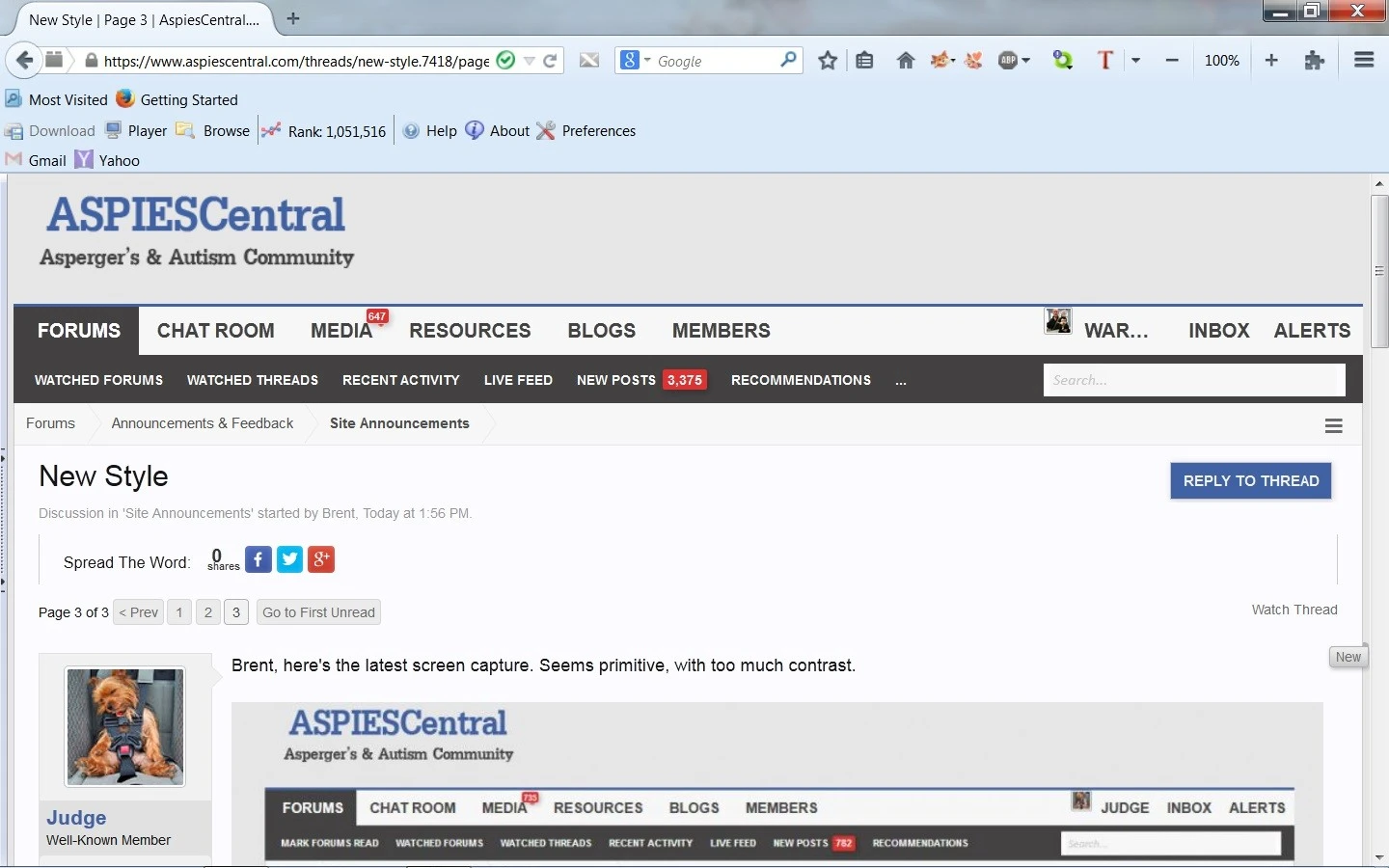Click the forum Search input field

1194,380
